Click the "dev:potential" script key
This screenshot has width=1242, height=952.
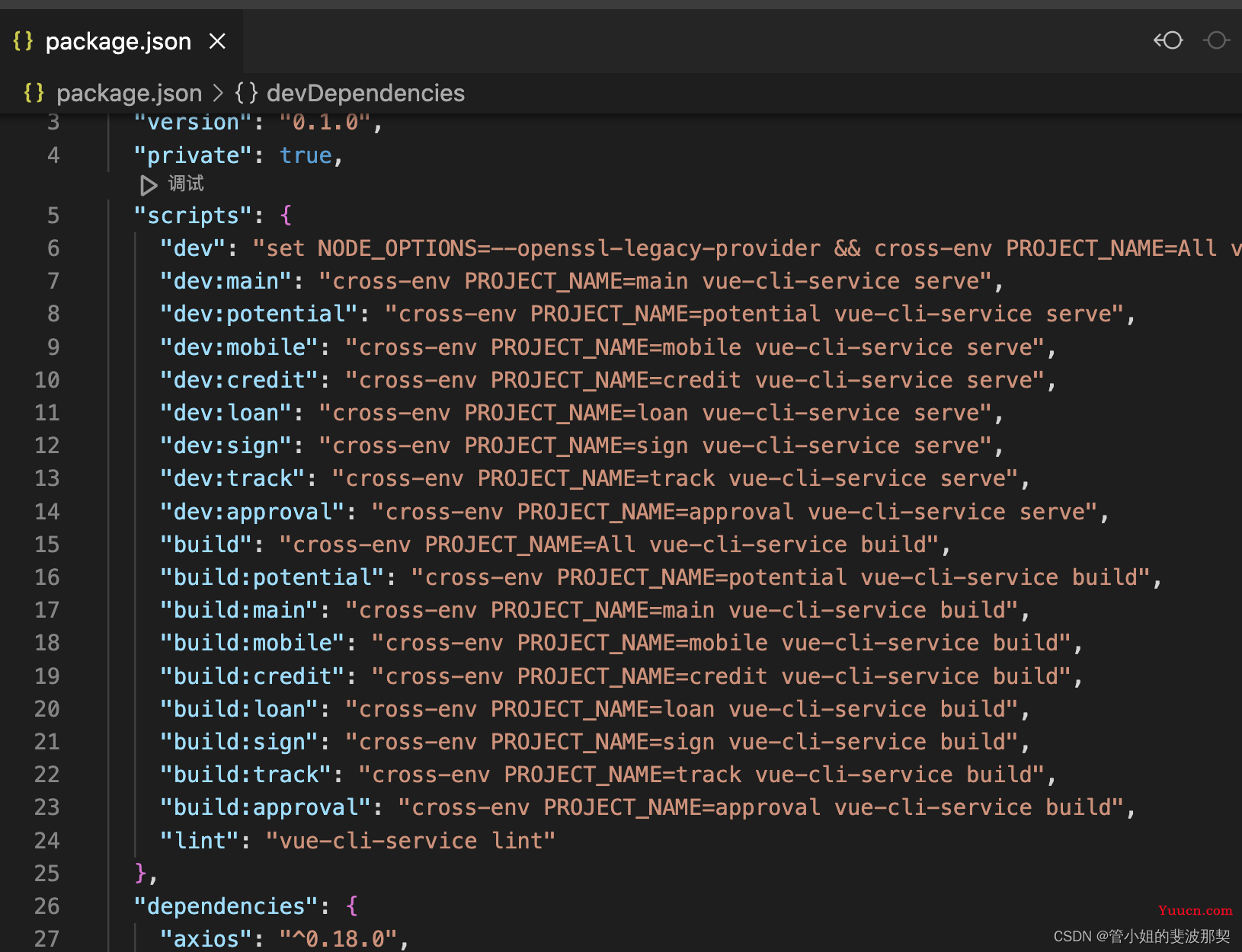click(259, 314)
